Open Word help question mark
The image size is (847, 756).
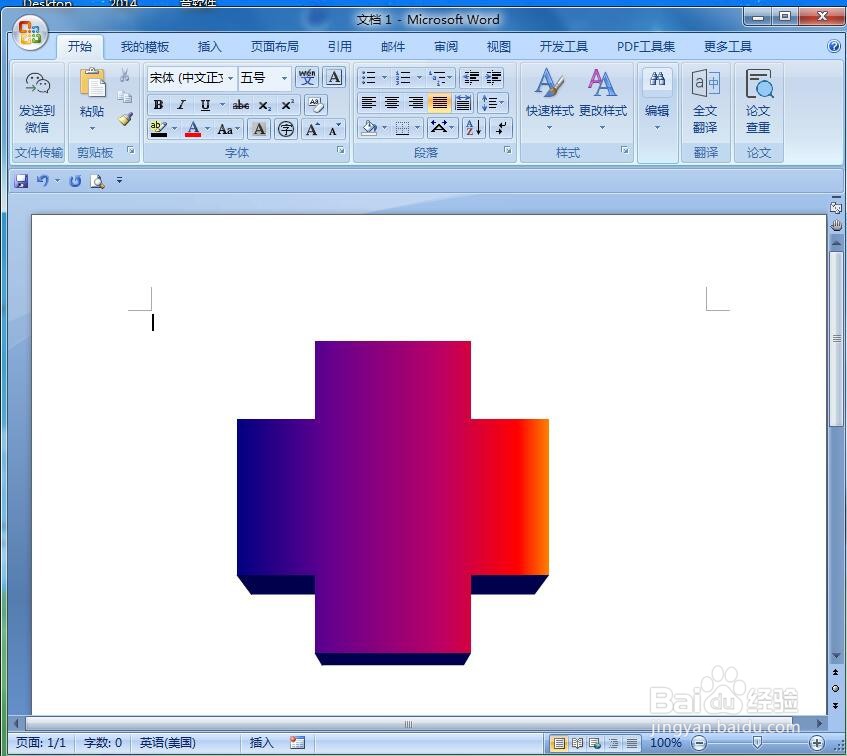833,46
